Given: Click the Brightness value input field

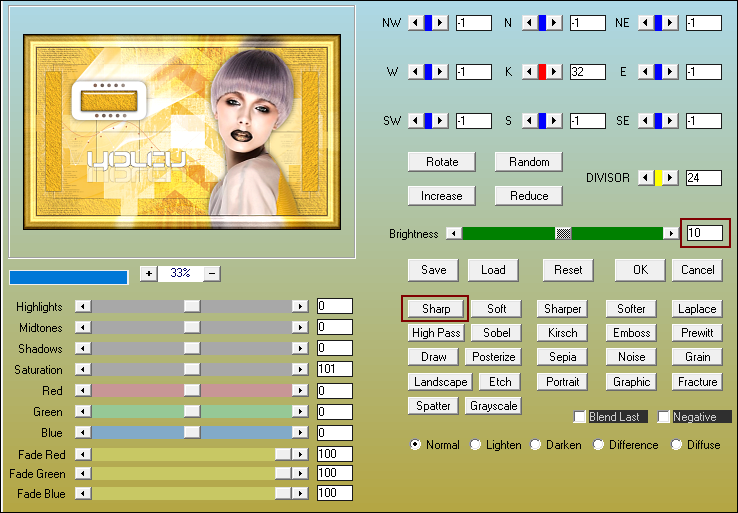Looking at the screenshot, I should pos(704,233).
